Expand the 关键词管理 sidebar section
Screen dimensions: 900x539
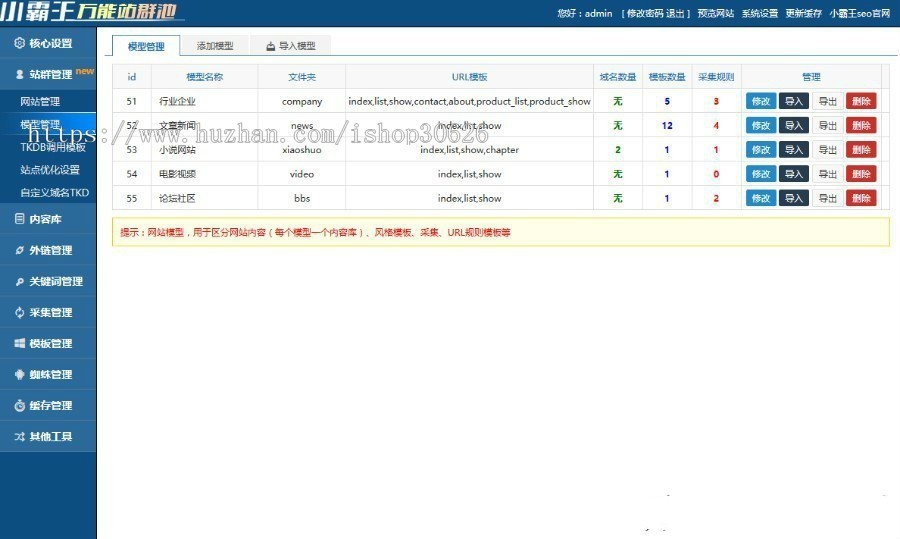[x=48, y=281]
